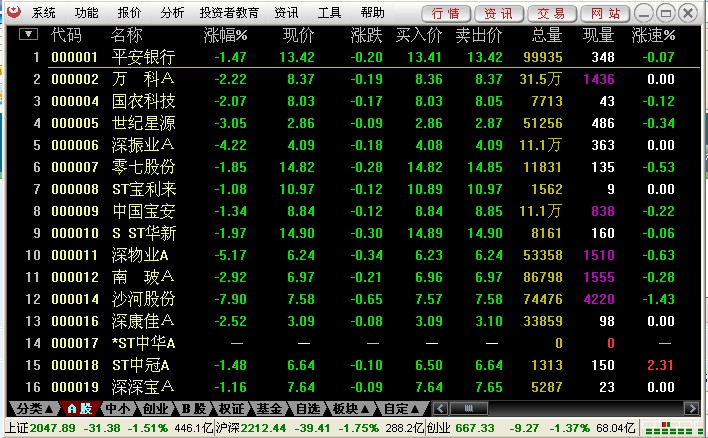
Task: Open the 系统 menu
Action: pyautogui.click(x=43, y=13)
